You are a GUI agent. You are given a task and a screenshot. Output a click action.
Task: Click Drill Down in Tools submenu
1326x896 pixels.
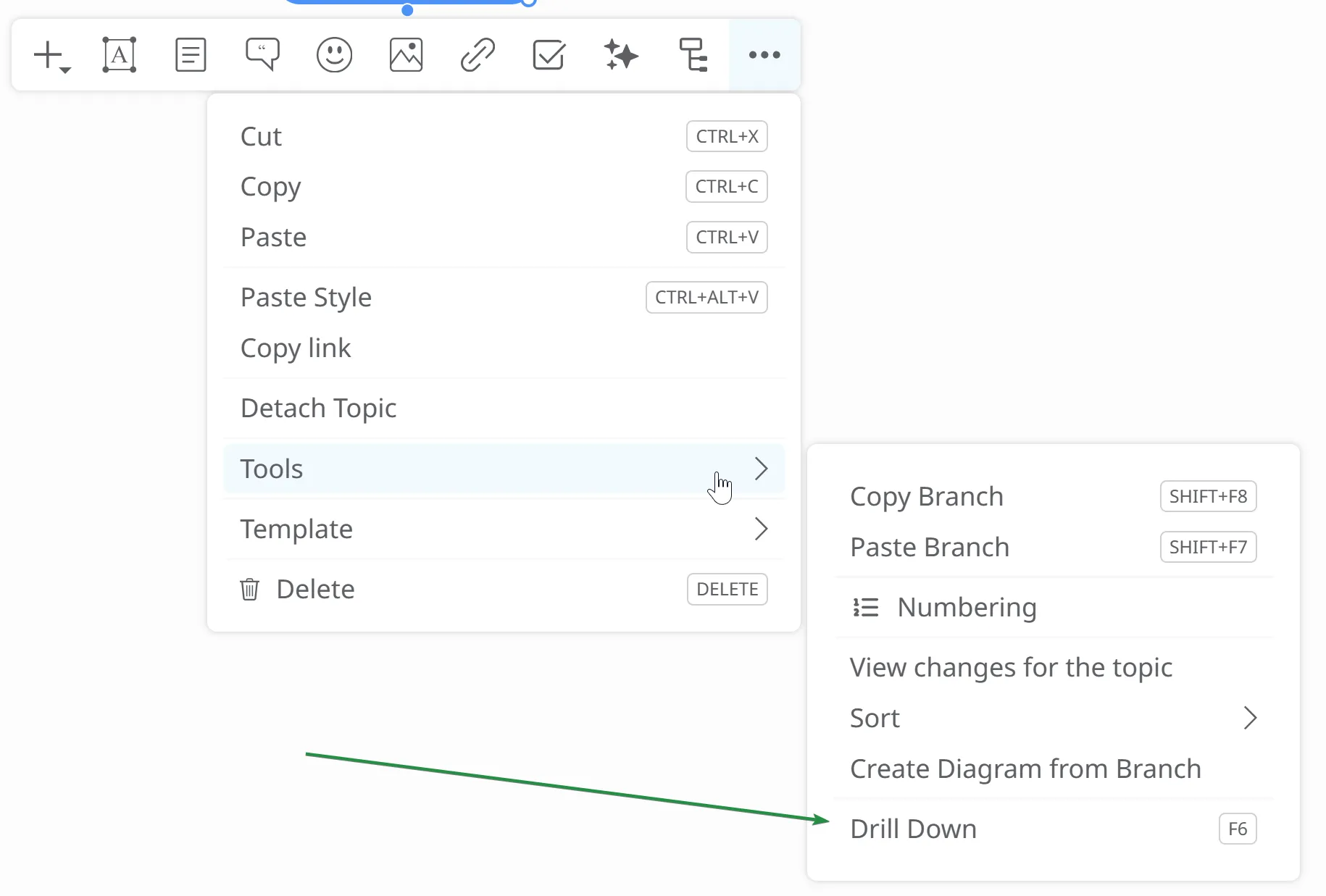pos(1052,829)
